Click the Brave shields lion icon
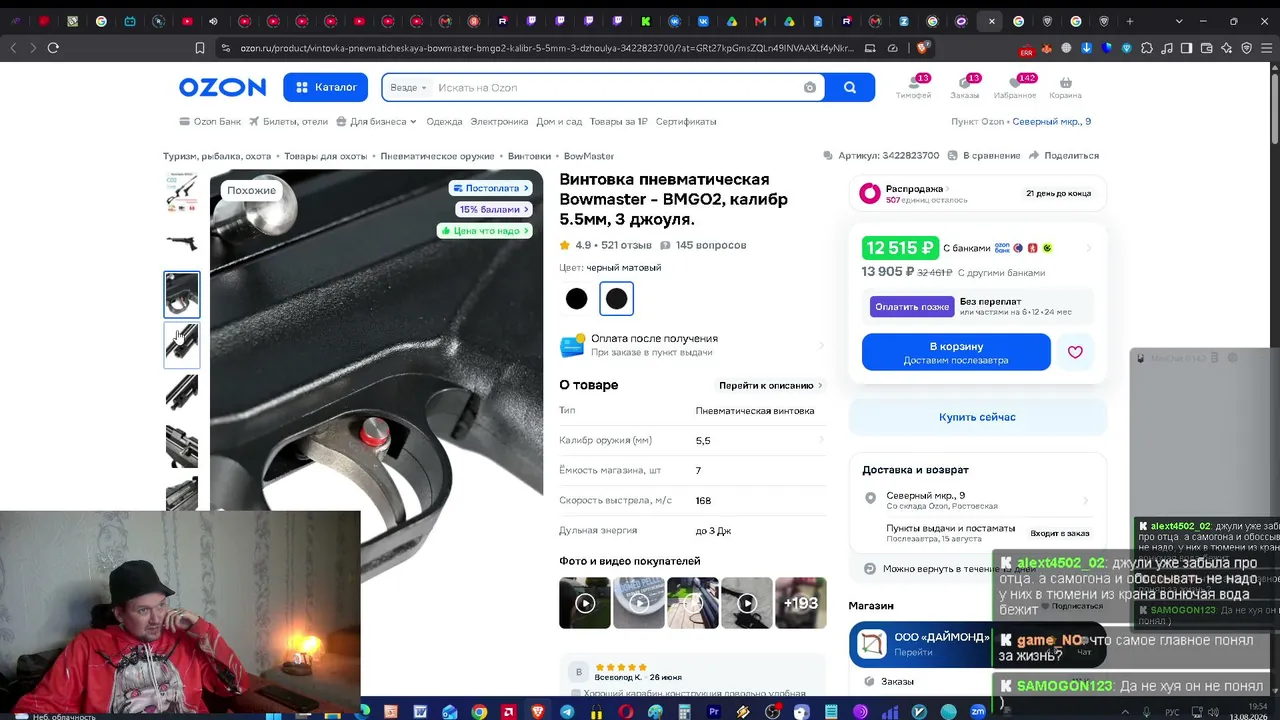1280x720 pixels. point(923,47)
